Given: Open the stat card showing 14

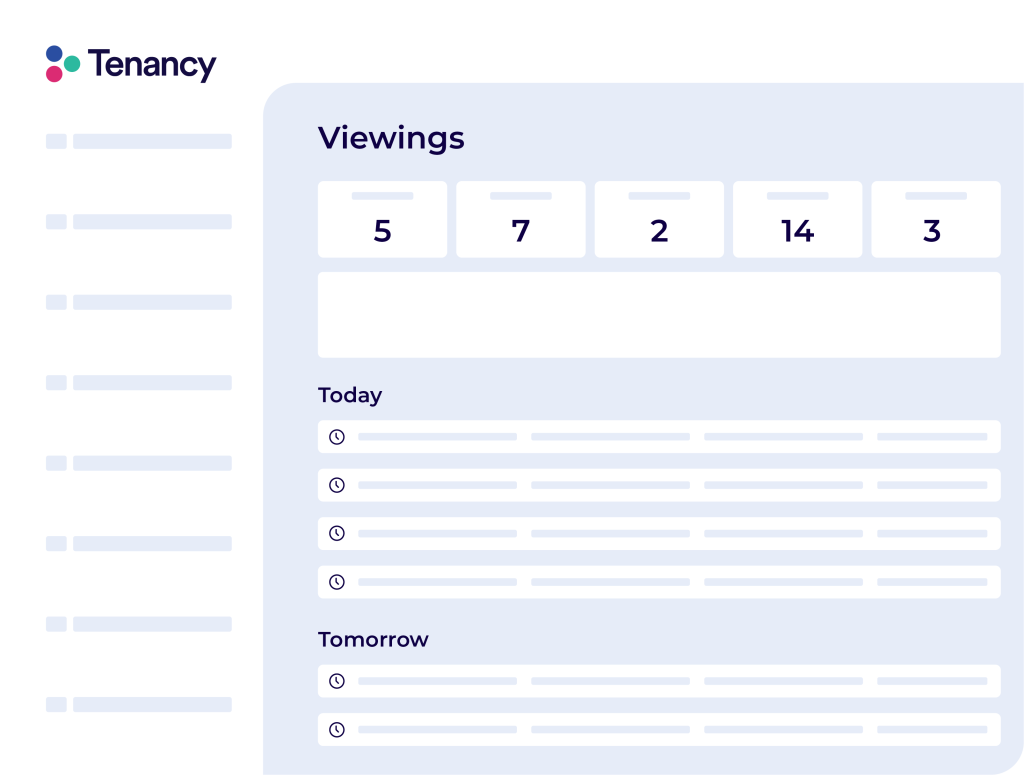Looking at the screenshot, I should [x=797, y=219].
